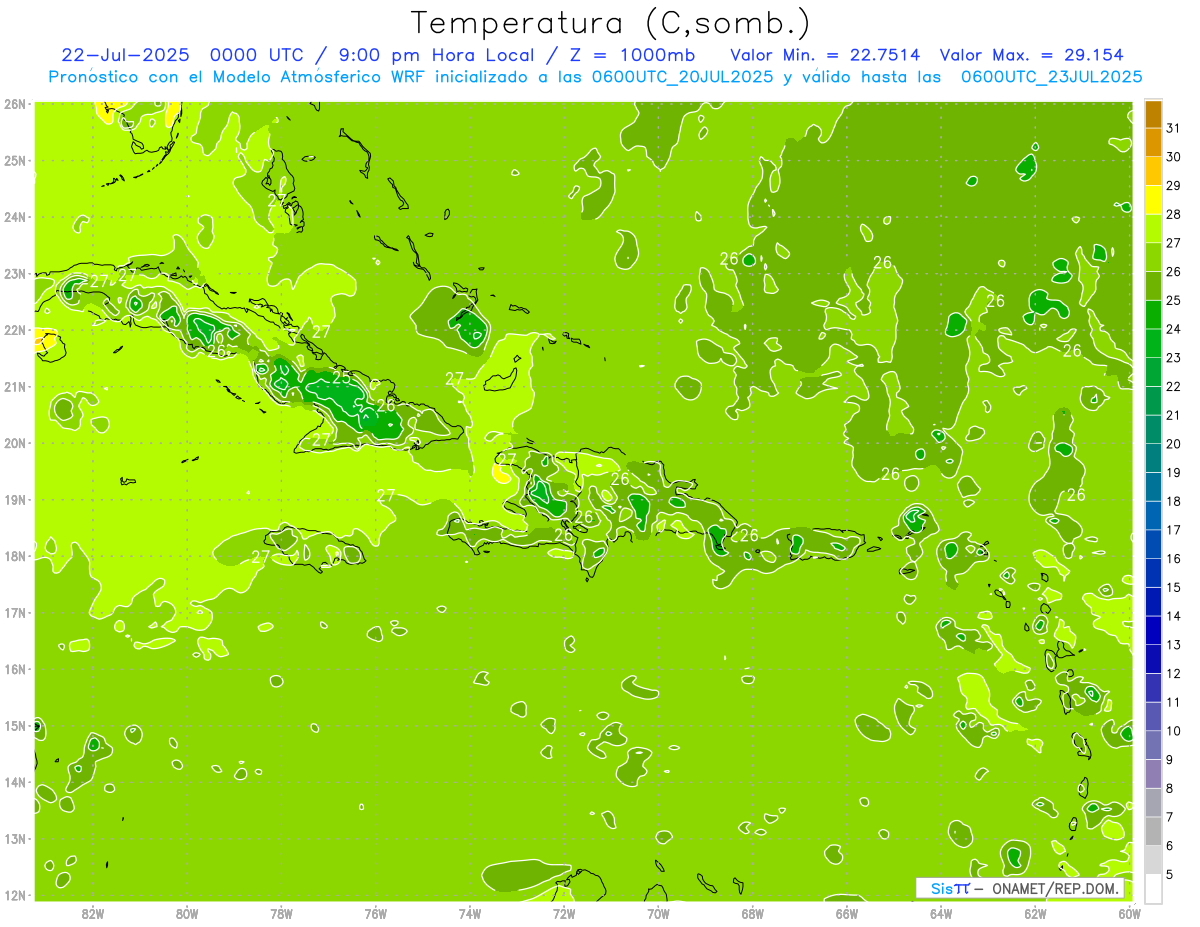Click the 72W longitude axis label
Viewport: 1200px width, 927px height.
564,912
